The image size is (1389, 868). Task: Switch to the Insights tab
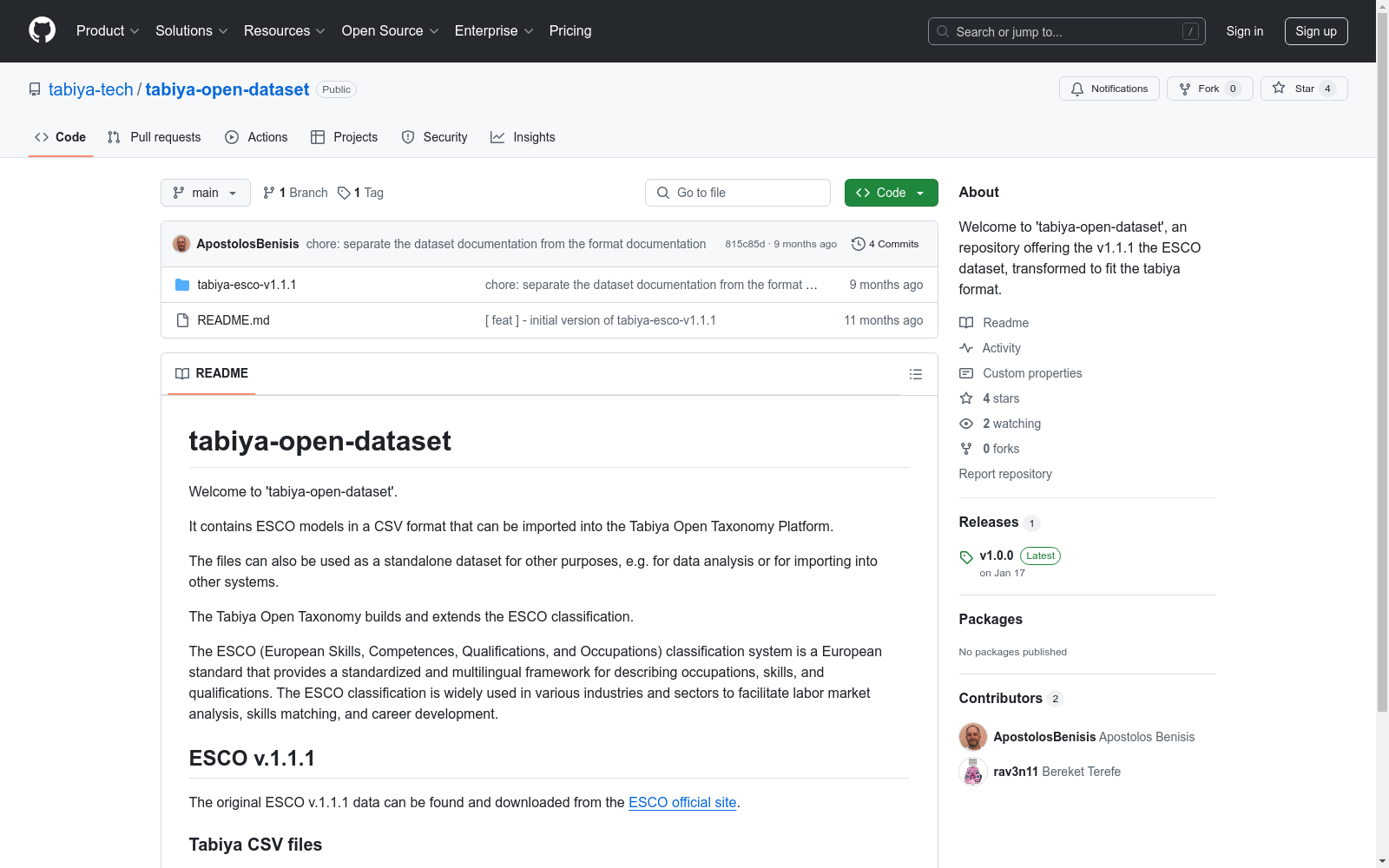click(x=523, y=137)
